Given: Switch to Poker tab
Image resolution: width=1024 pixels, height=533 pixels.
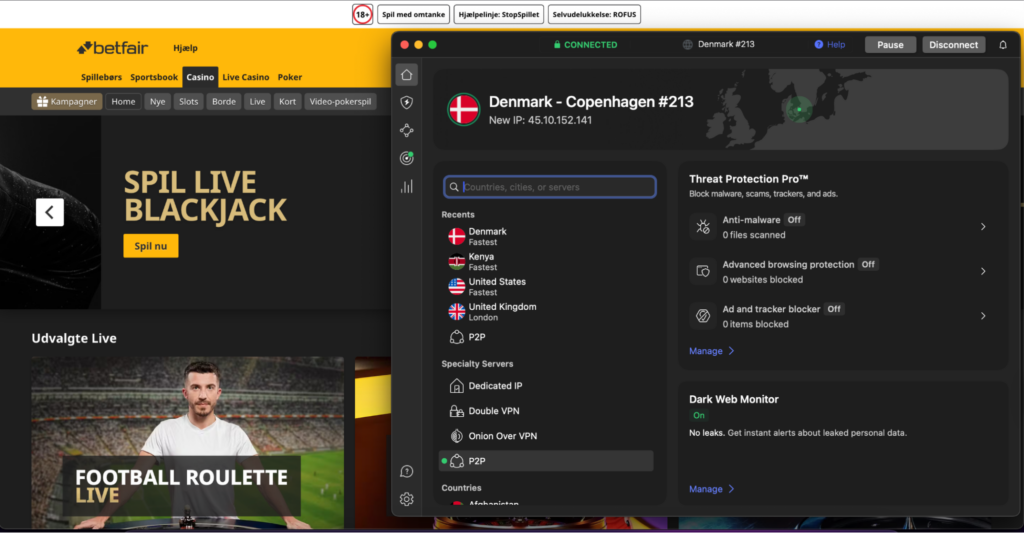Looking at the screenshot, I should (x=290, y=77).
